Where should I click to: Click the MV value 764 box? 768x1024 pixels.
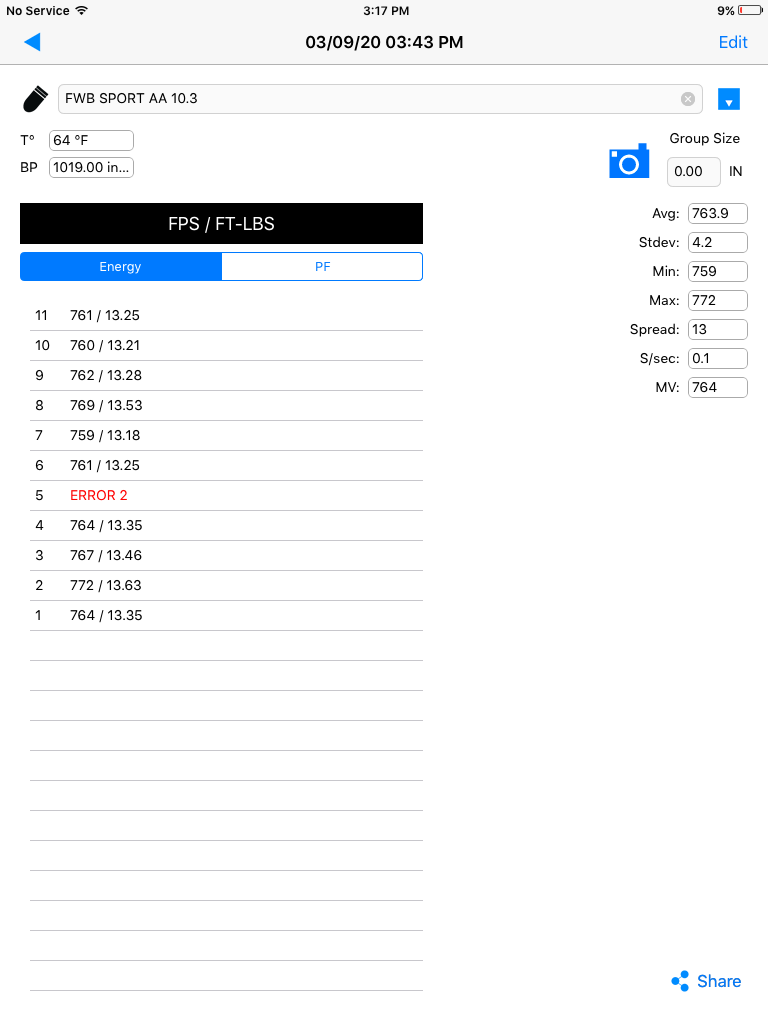click(x=718, y=387)
